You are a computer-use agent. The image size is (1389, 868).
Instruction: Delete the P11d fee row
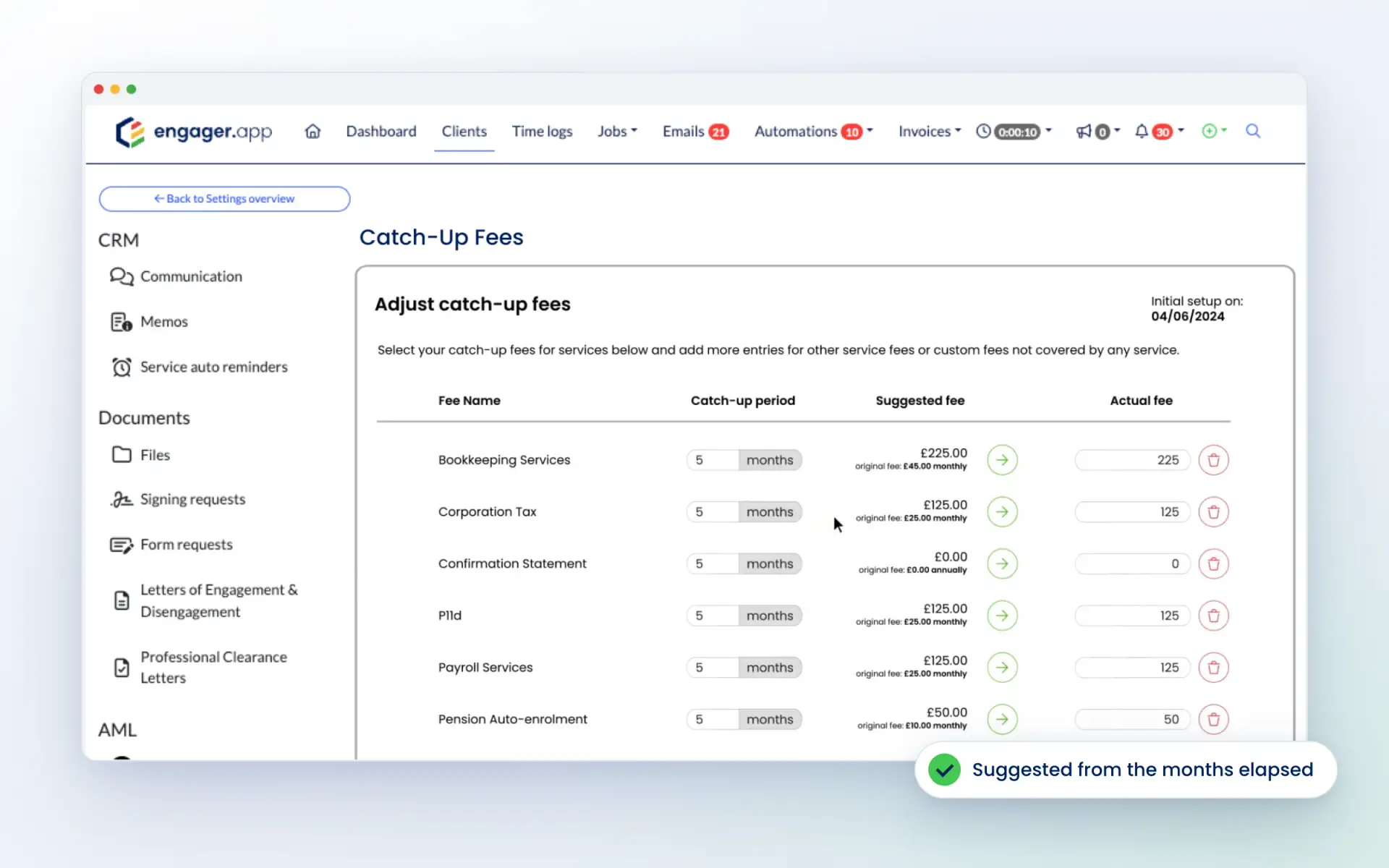[x=1213, y=616]
